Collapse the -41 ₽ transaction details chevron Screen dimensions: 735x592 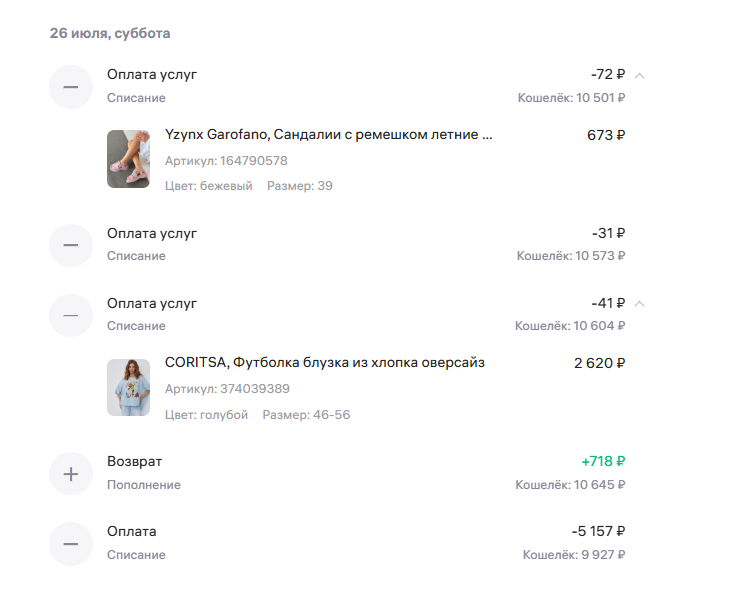[639, 304]
